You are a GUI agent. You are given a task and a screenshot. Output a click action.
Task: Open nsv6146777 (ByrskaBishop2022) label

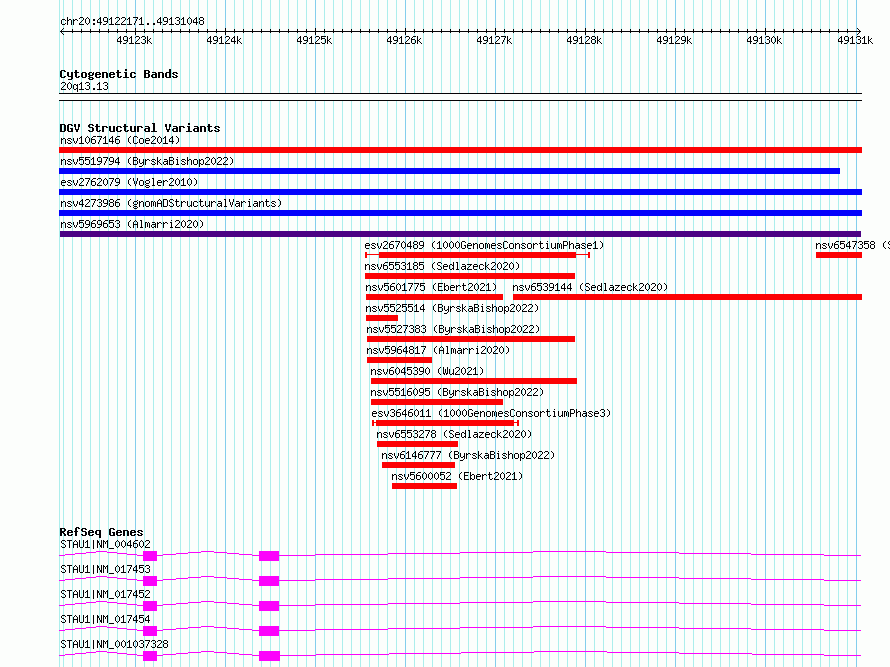point(468,455)
